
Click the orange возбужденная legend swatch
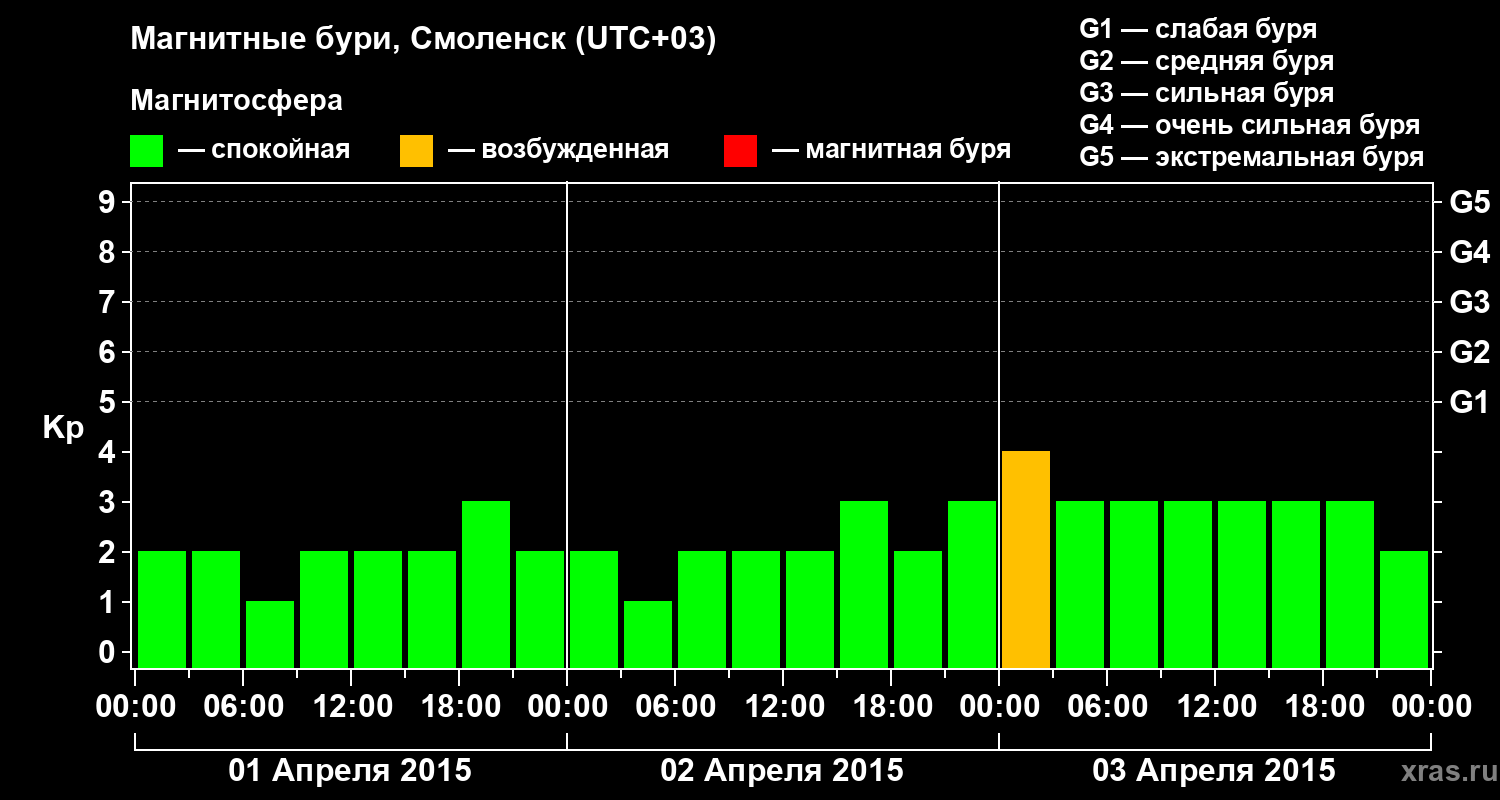point(416,151)
